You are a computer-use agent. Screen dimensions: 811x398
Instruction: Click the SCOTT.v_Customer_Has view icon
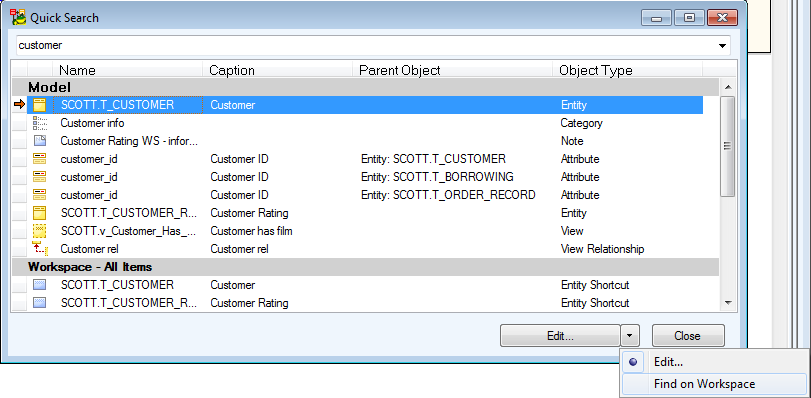pyautogui.click(x=39, y=231)
